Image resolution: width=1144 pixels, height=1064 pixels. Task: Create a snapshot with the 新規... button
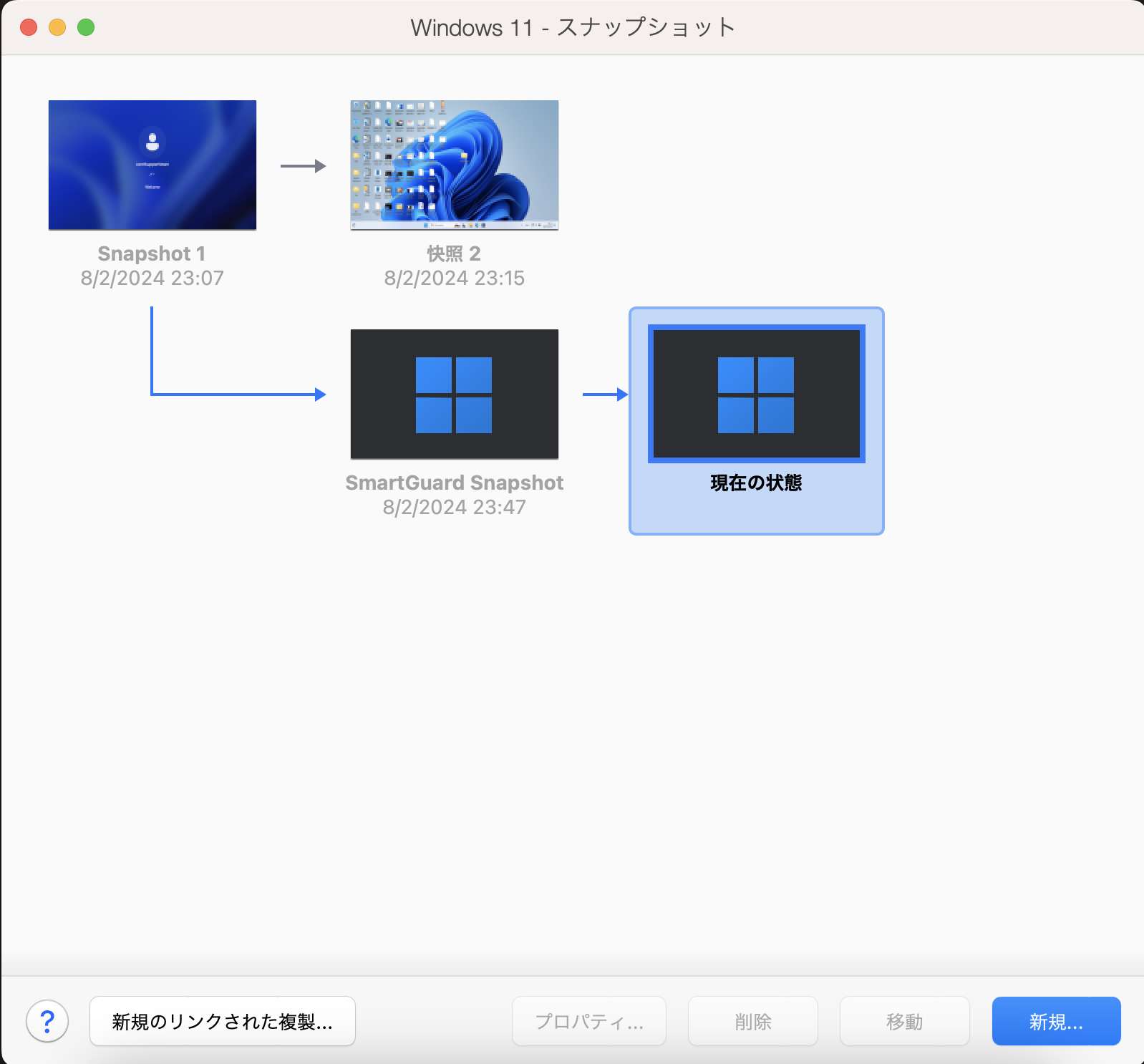coord(1056,1021)
